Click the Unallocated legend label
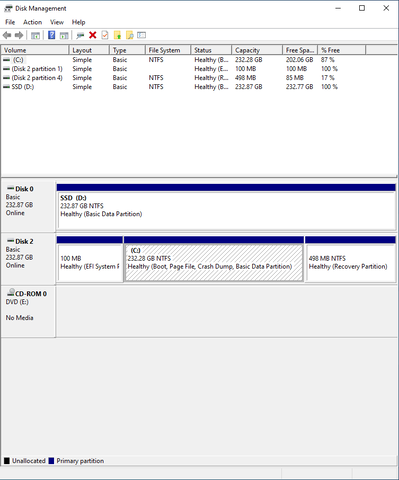 pyautogui.click(x=29, y=461)
